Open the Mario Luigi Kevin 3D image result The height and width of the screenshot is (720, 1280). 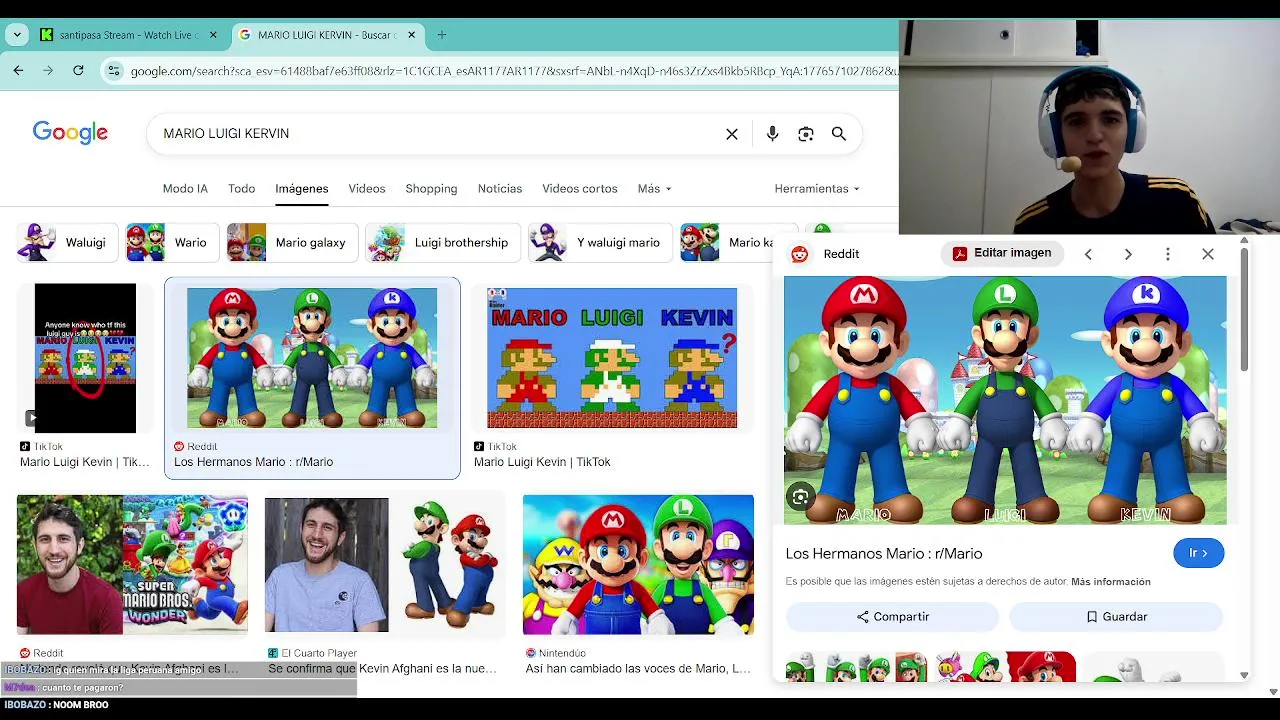click(x=312, y=358)
